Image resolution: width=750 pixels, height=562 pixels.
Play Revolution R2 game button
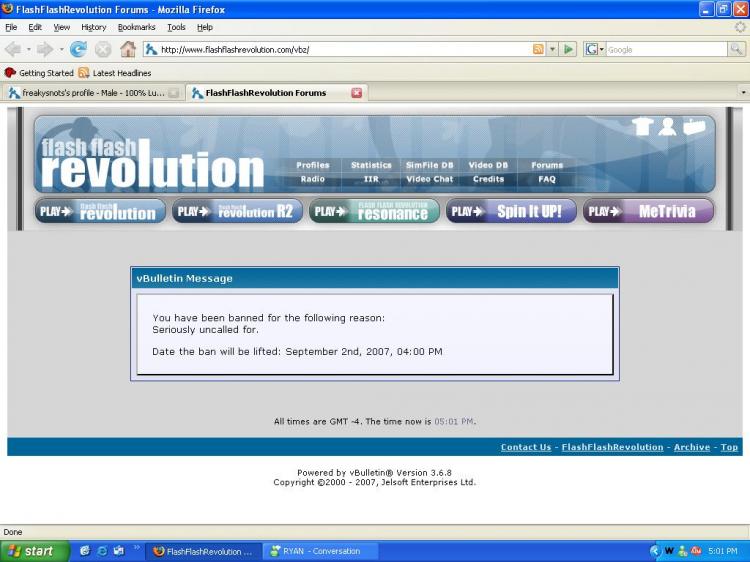(x=237, y=211)
